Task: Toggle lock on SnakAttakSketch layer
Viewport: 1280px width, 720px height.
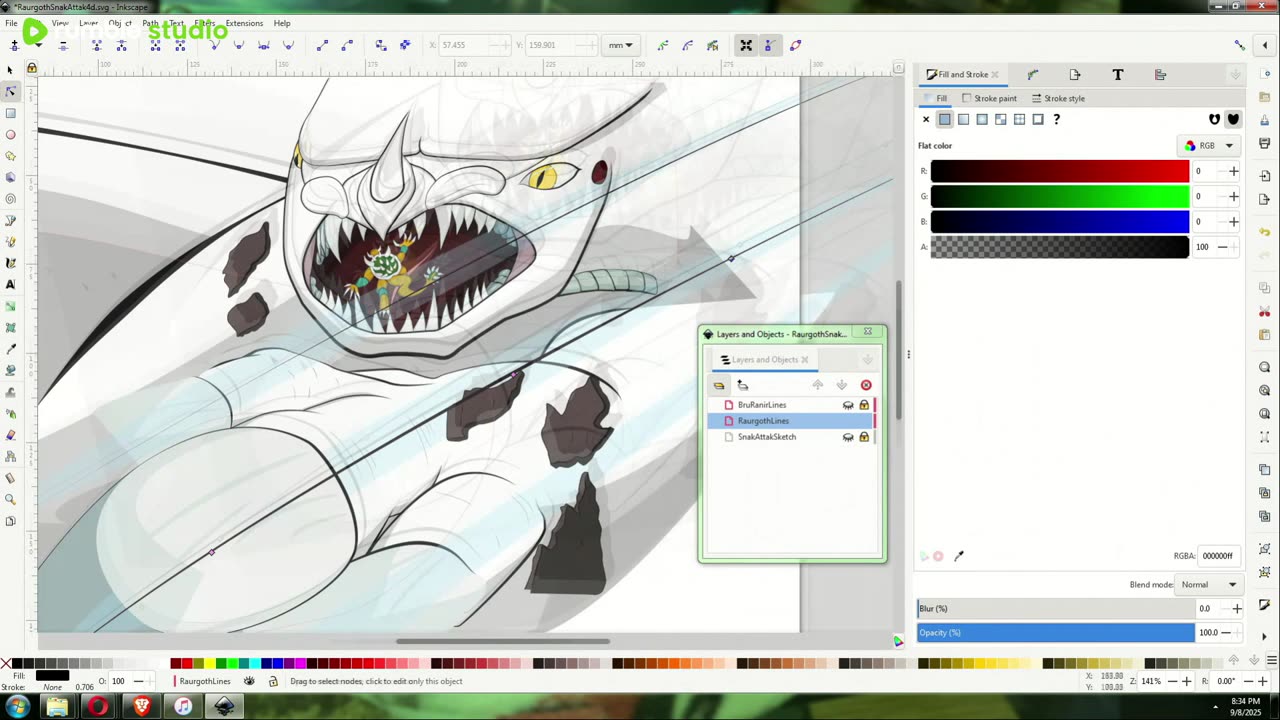Action: point(864,437)
